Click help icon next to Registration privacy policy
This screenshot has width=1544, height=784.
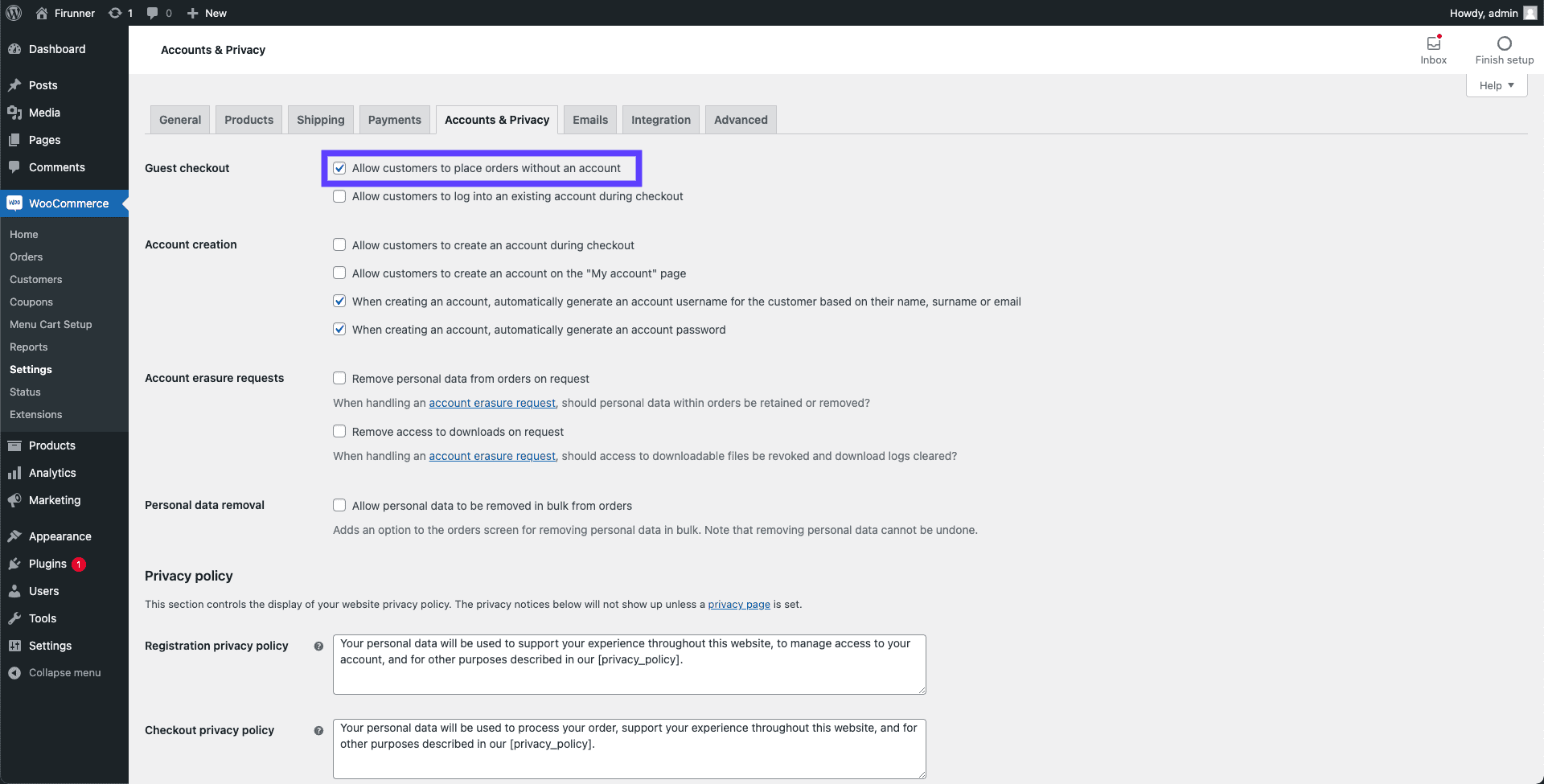click(x=318, y=646)
